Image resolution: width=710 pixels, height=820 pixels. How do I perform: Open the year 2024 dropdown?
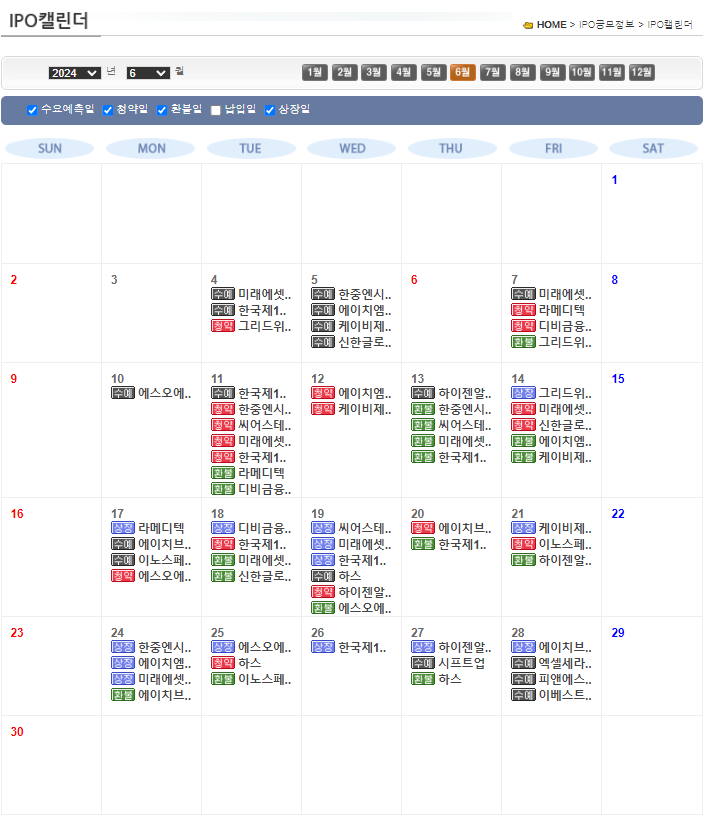(74, 73)
